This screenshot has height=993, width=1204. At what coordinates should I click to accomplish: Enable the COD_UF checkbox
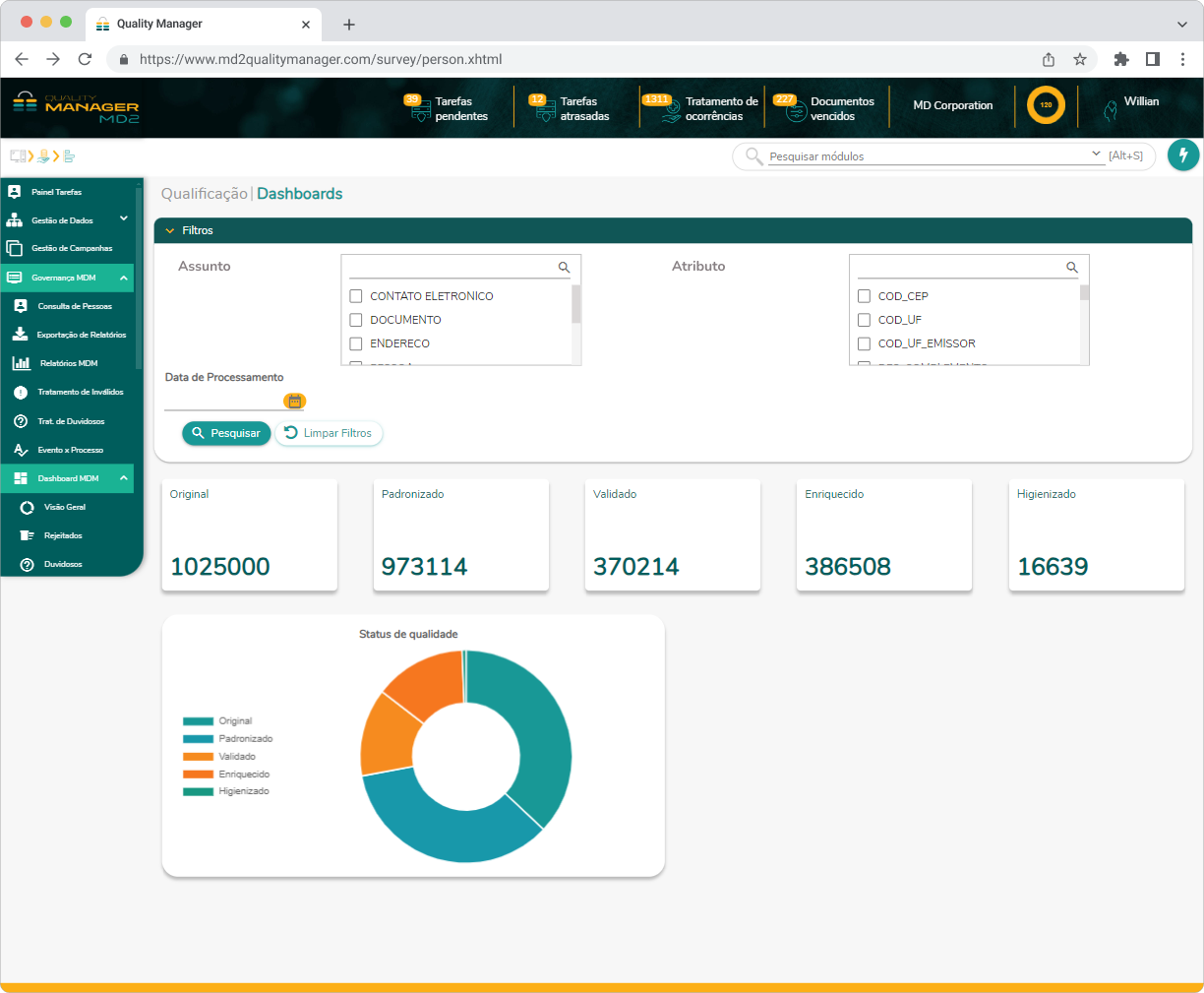pyautogui.click(x=864, y=320)
